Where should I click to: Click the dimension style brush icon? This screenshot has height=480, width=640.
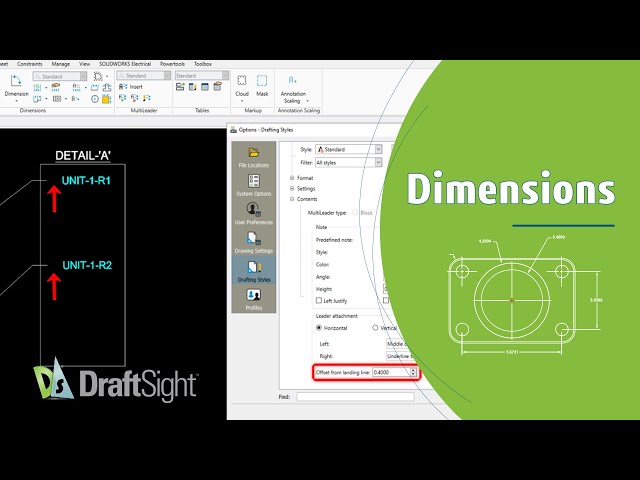point(56,87)
